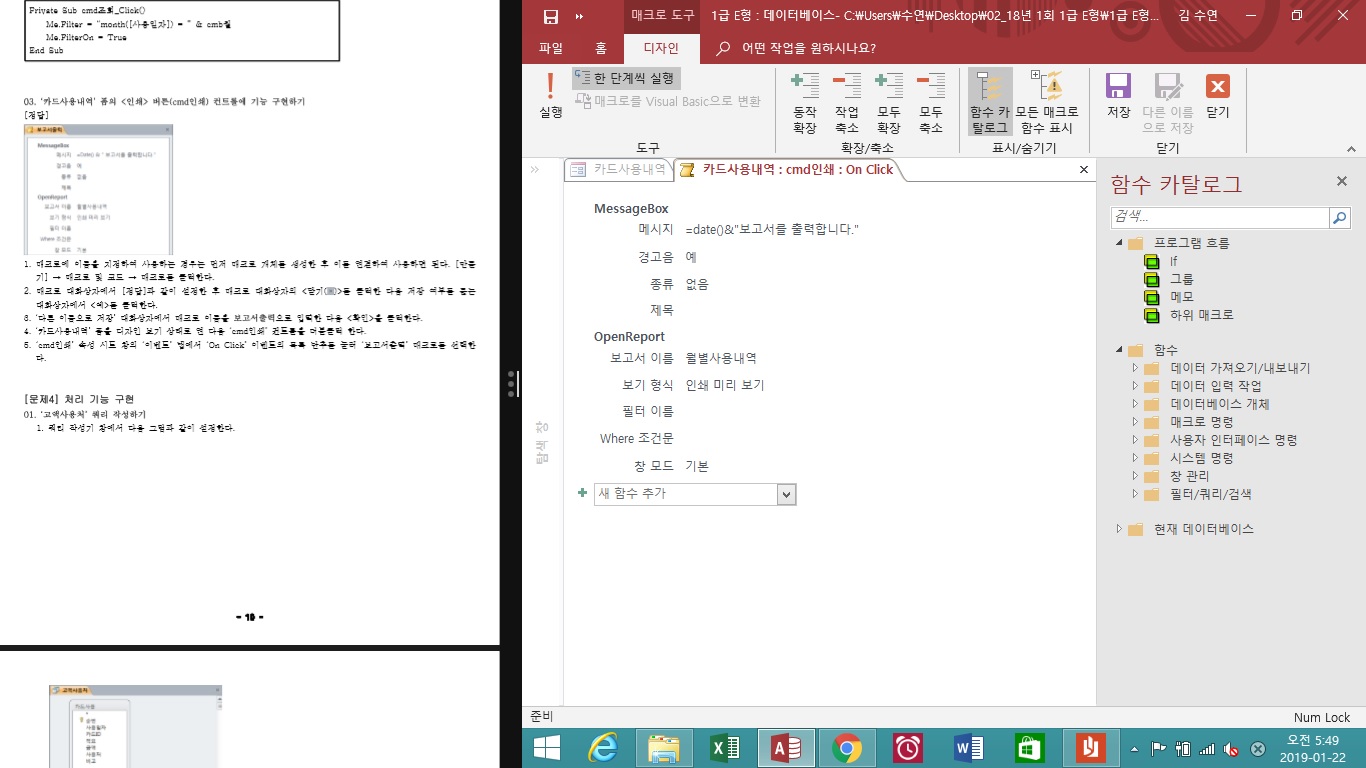Open Excel from the Windows taskbar
The height and width of the screenshot is (768, 1366).
pyautogui.click(x=724, y=747)
